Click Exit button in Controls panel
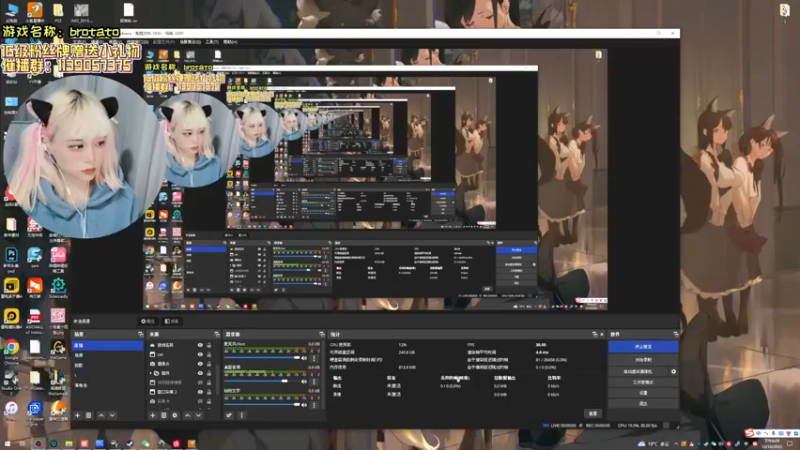This screenshot has width=800, height=450. [643, 404]
